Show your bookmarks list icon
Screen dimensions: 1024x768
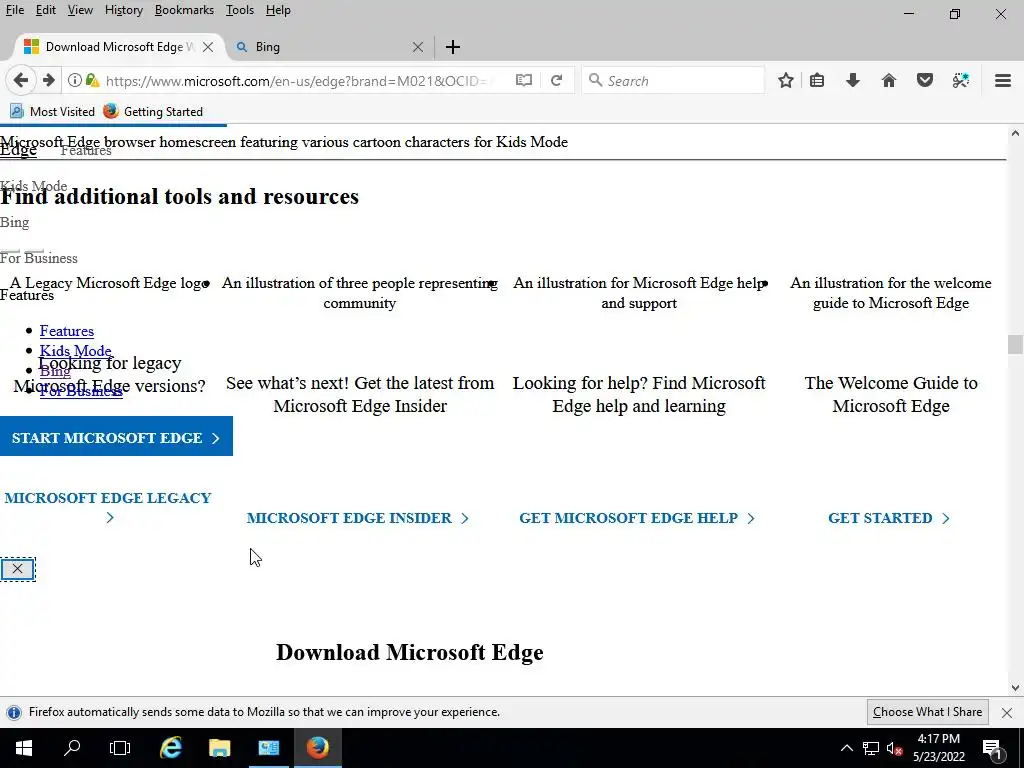pos(817,80)
